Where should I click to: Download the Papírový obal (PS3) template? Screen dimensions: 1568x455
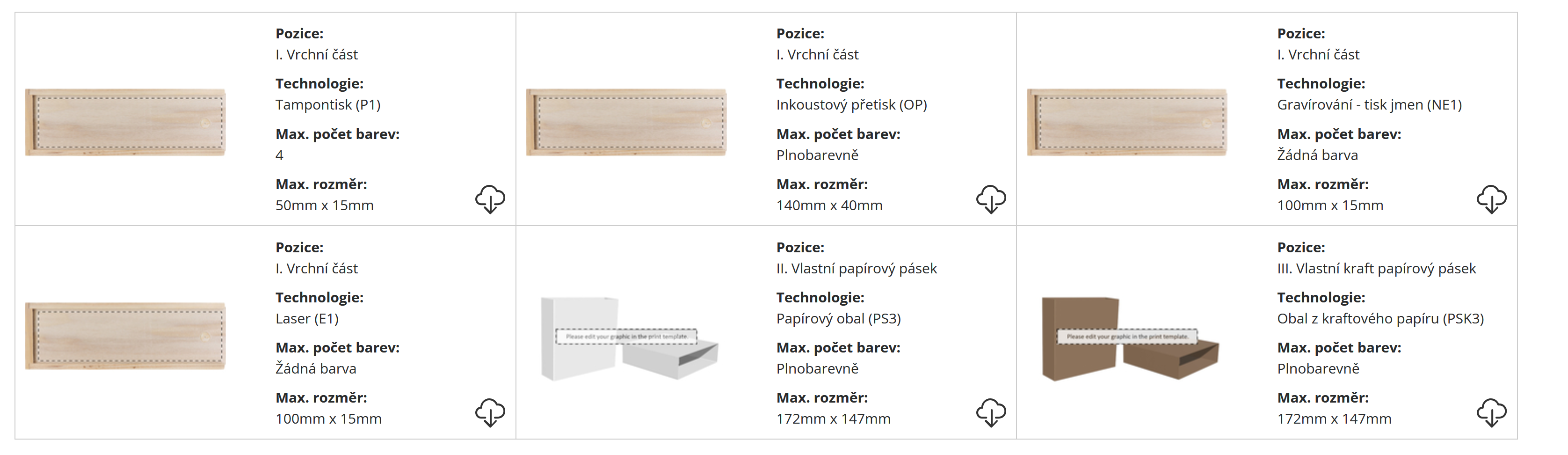point(990,413)
